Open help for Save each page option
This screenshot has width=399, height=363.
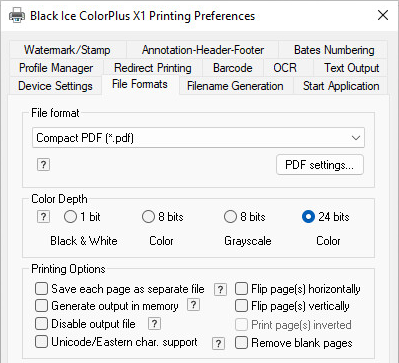[220, 289]
